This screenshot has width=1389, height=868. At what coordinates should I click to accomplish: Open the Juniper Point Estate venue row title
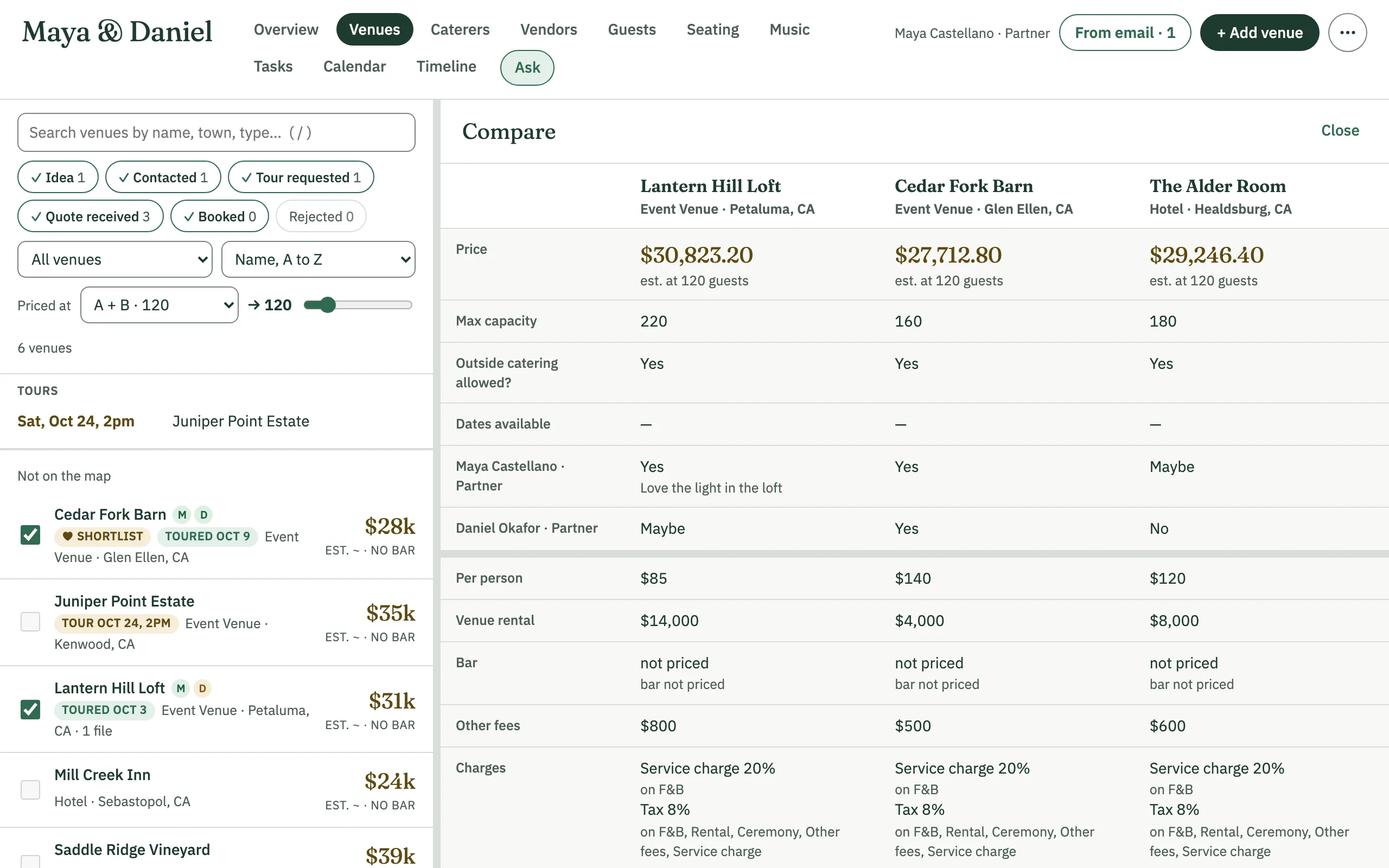point(124,601)
